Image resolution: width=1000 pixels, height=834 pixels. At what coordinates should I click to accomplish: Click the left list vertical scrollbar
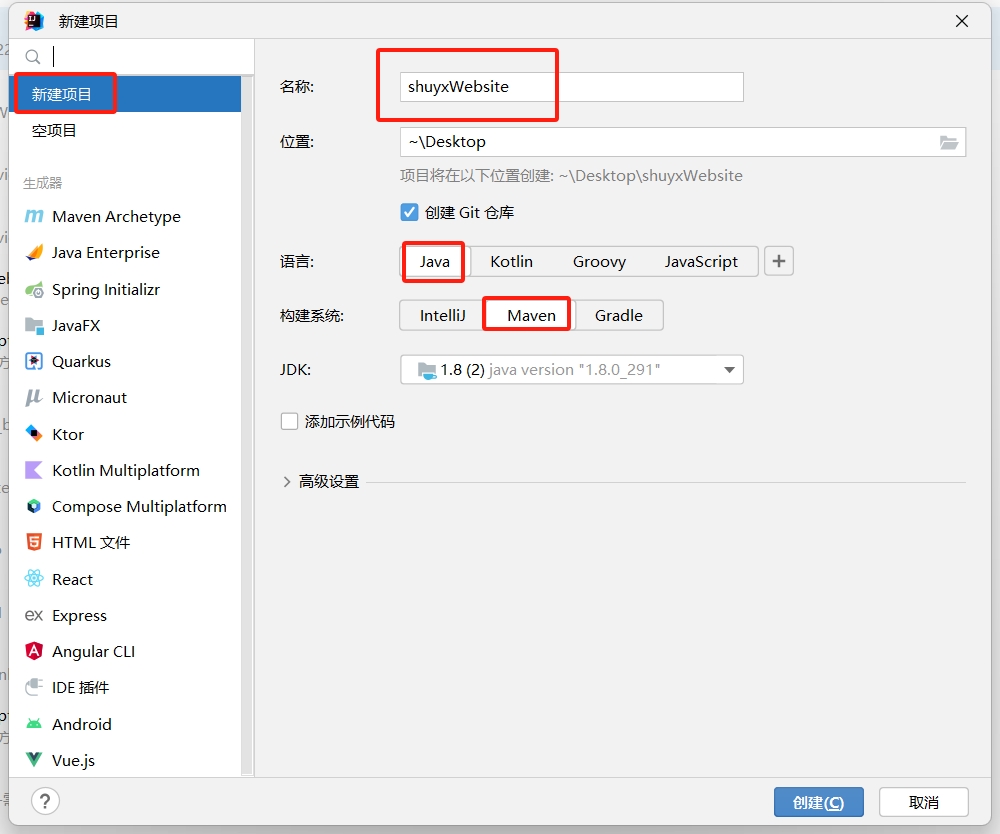pos(248,425)
